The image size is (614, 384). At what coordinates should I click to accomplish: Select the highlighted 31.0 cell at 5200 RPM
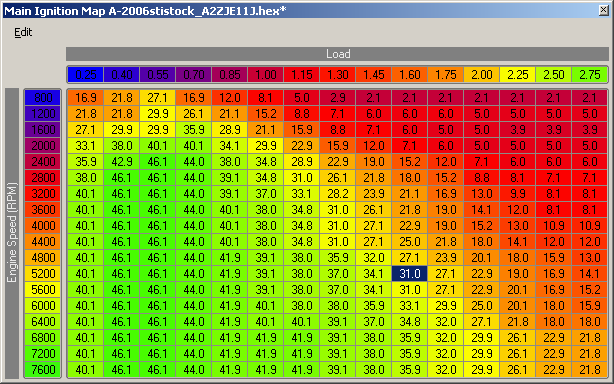[409, 274]
